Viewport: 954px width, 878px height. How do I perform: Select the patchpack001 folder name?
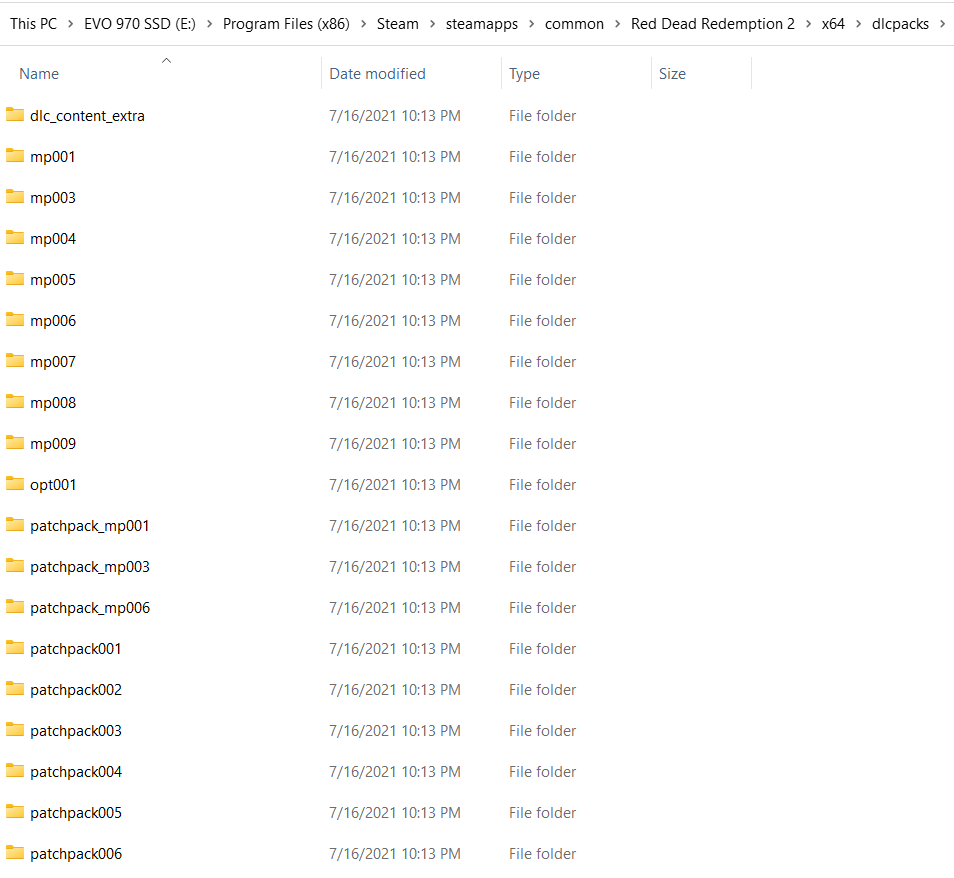click(x=75, y=649)
